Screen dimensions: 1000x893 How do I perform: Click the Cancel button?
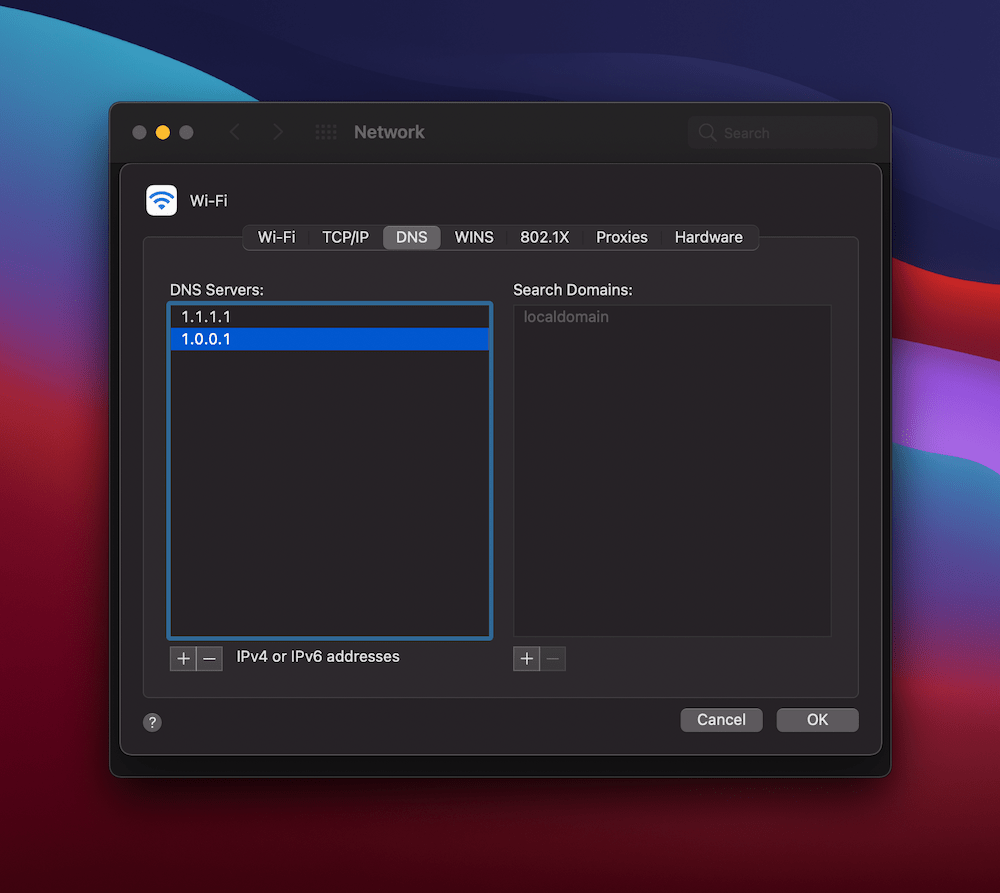coord(721,720)
